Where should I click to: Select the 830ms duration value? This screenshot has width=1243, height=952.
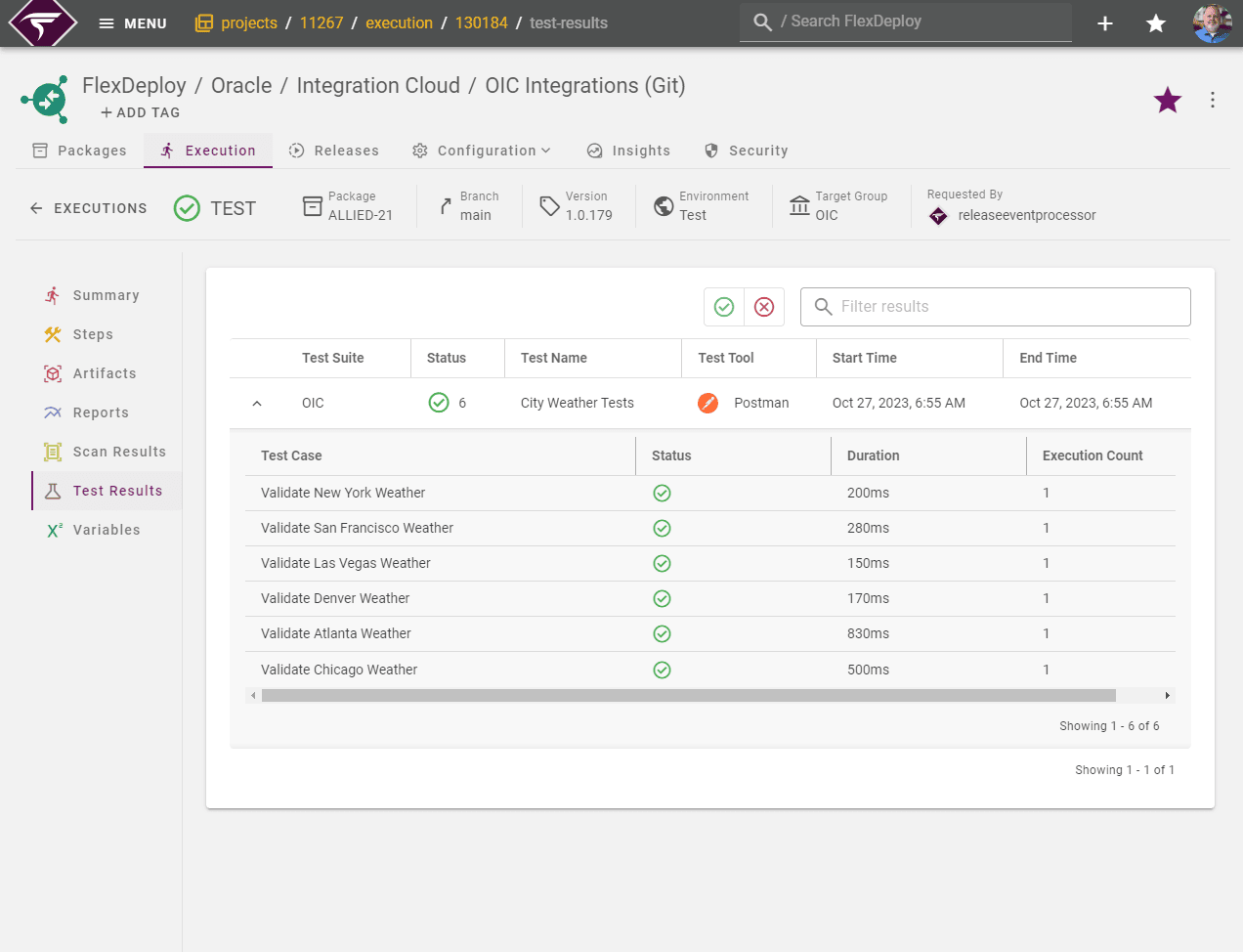coord(868,633)
